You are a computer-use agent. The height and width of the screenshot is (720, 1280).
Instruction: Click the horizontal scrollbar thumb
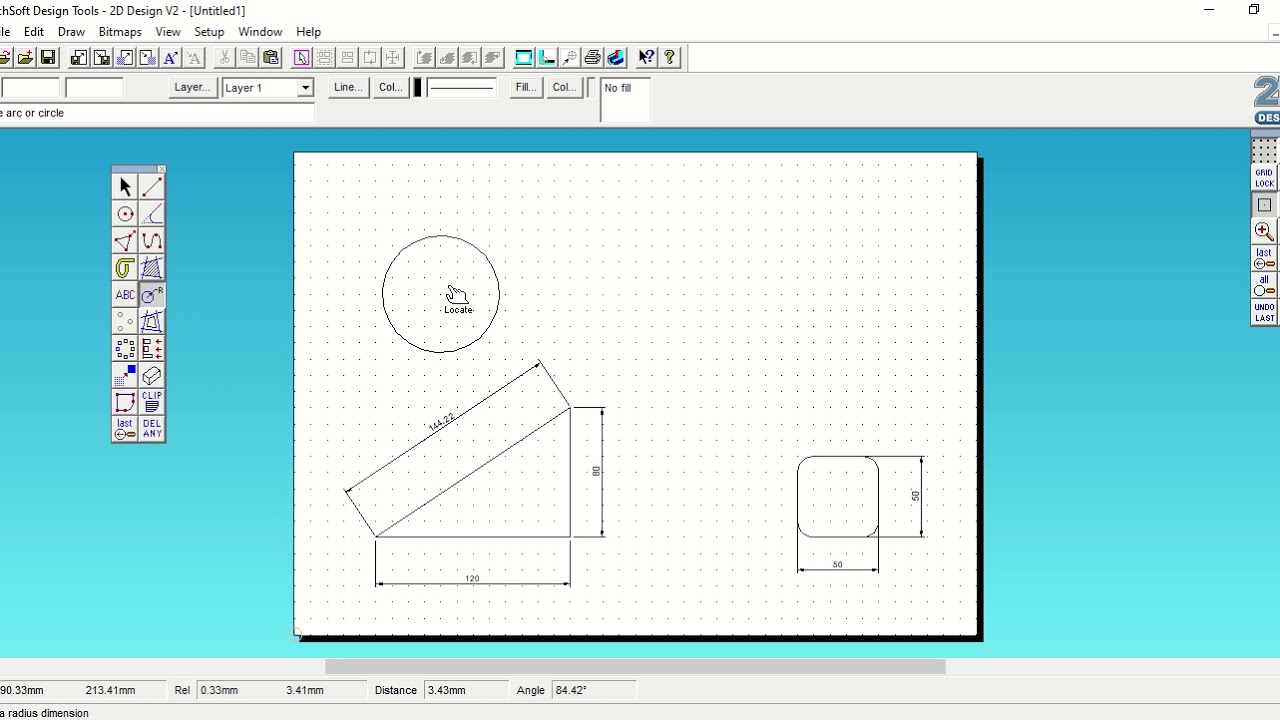point(635,666)
